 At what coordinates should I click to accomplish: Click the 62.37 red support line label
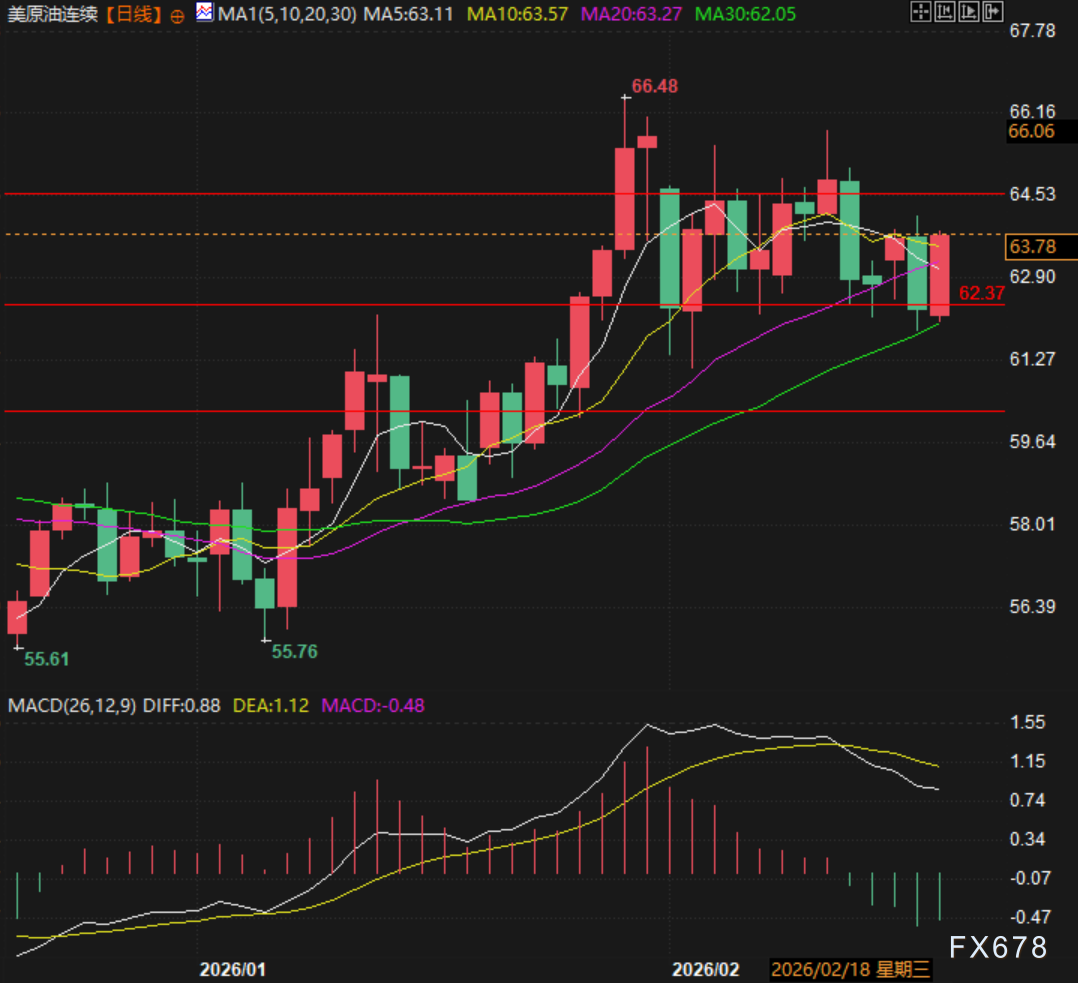982,293
